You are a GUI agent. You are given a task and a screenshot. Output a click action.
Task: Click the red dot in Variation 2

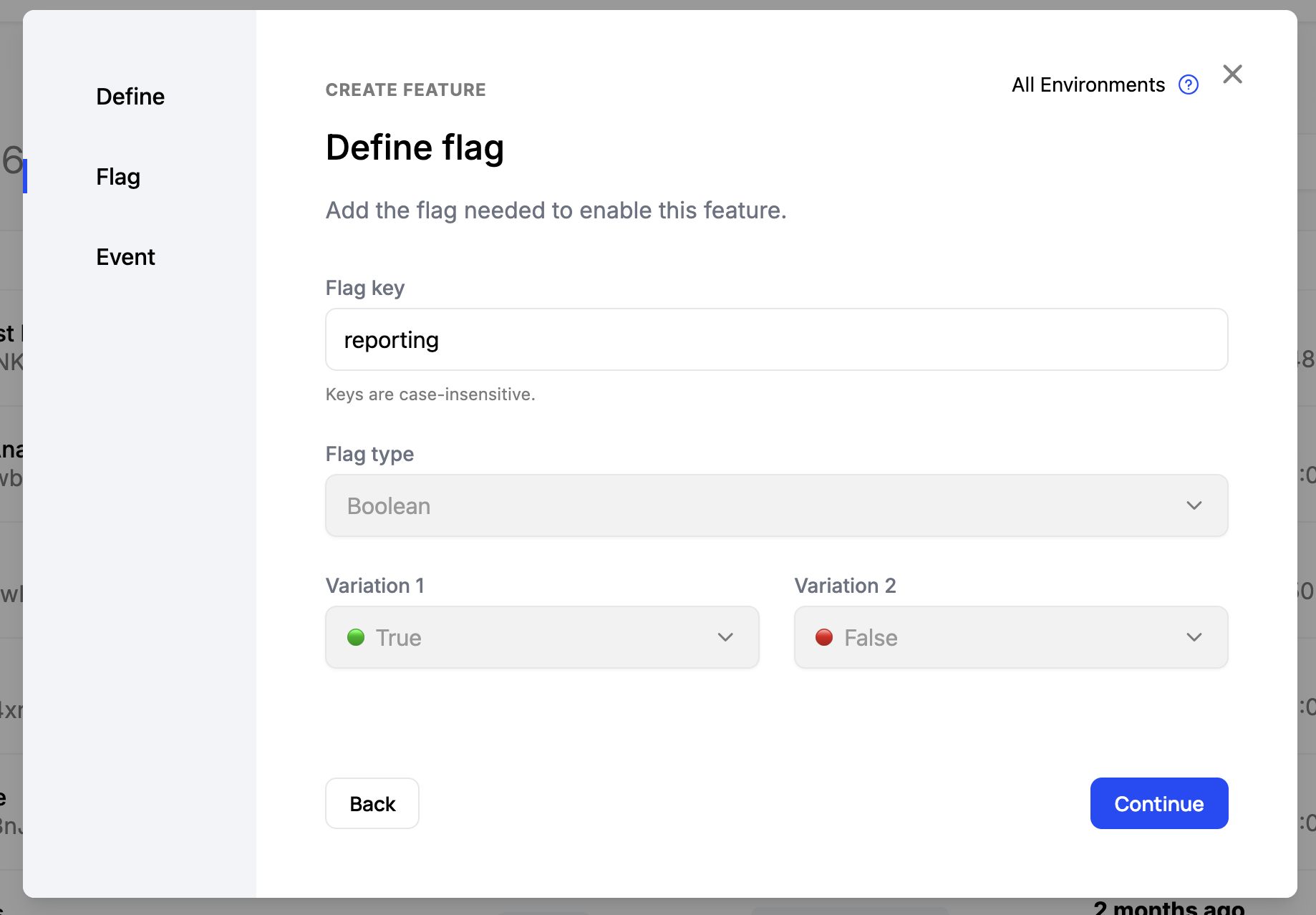point(825,637)
